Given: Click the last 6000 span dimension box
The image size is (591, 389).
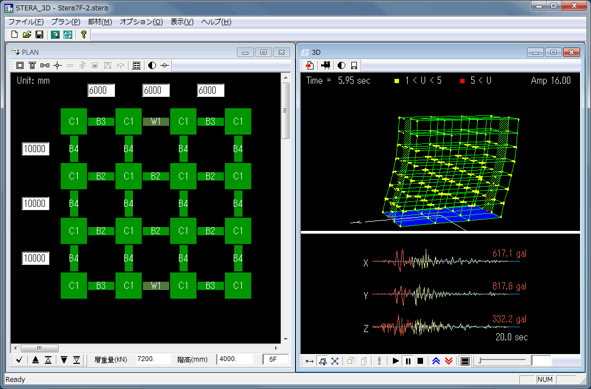Looking at the screenshot, I should point(210,90).
